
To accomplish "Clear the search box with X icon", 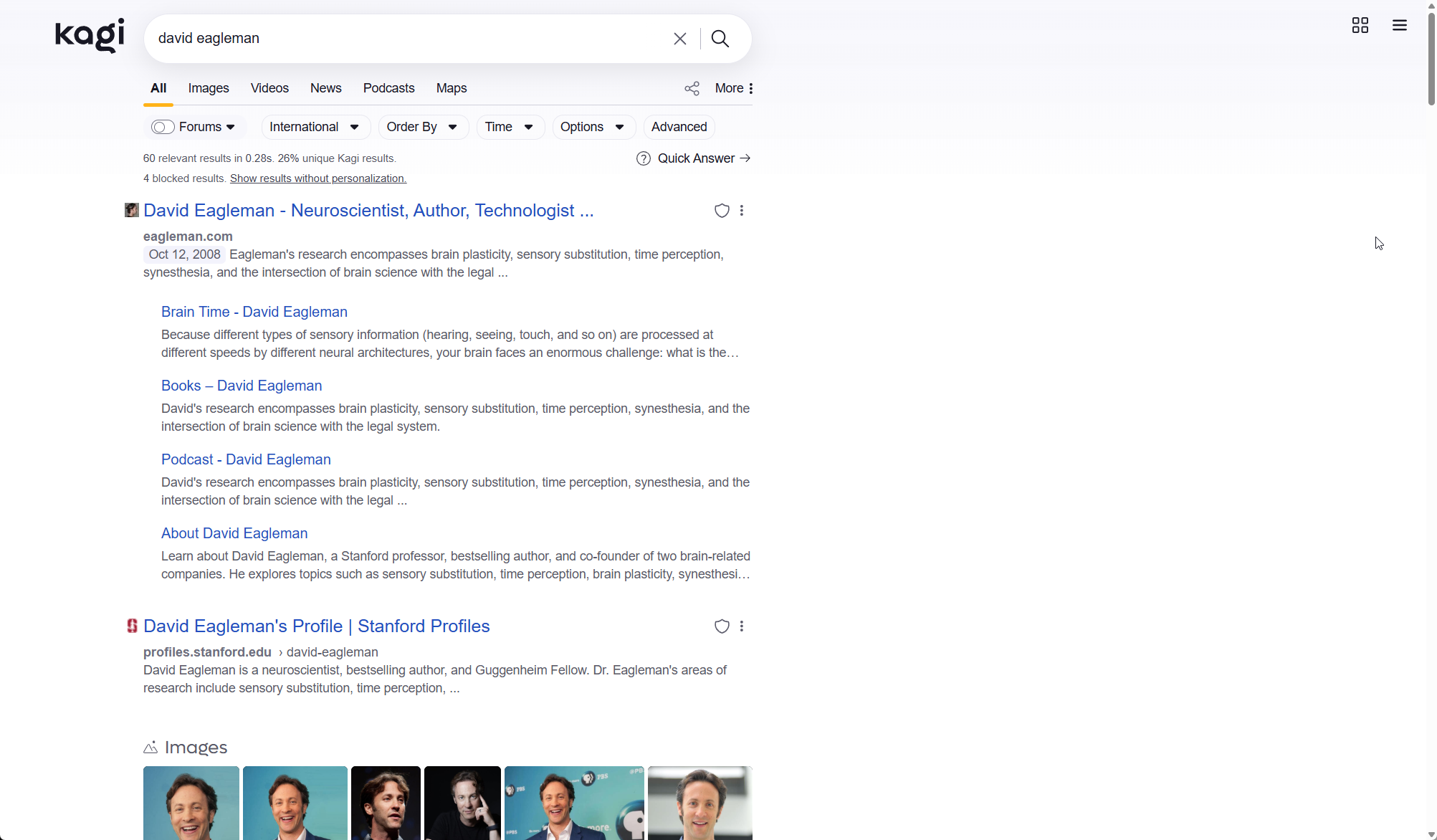I will point(679,39).
